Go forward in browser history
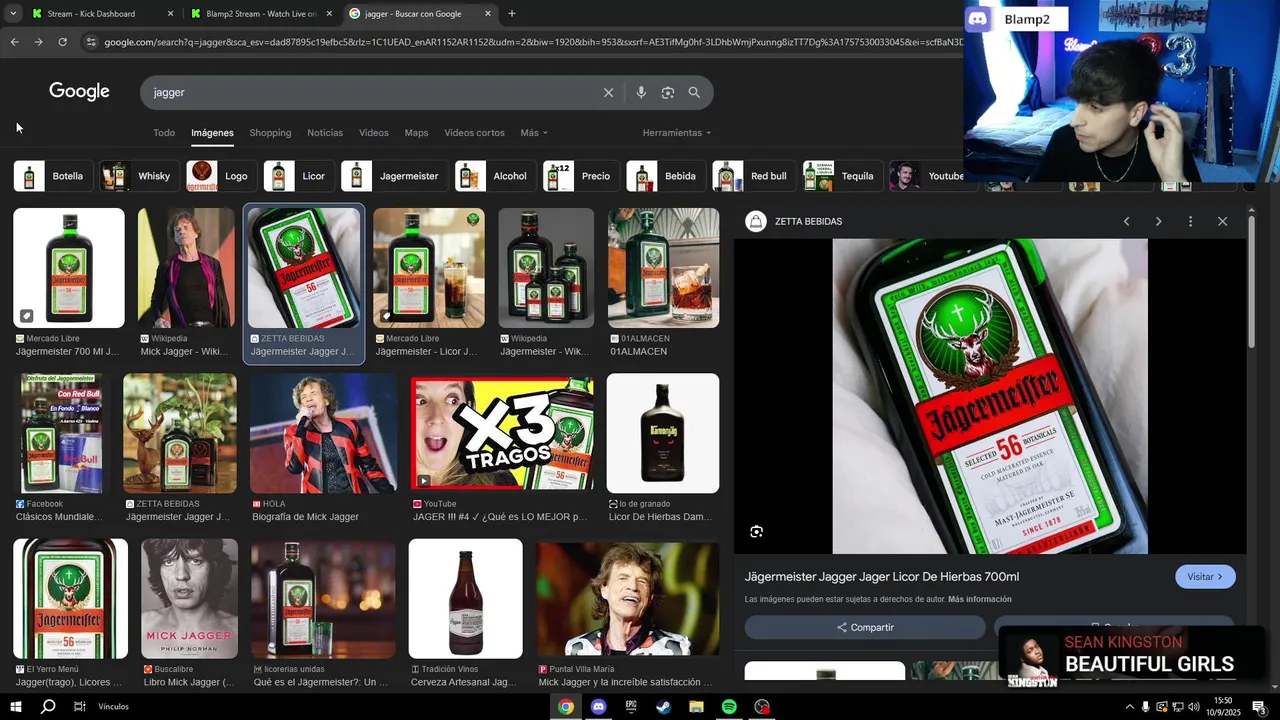The image size is (1280, 720). (x=38, y=42)
